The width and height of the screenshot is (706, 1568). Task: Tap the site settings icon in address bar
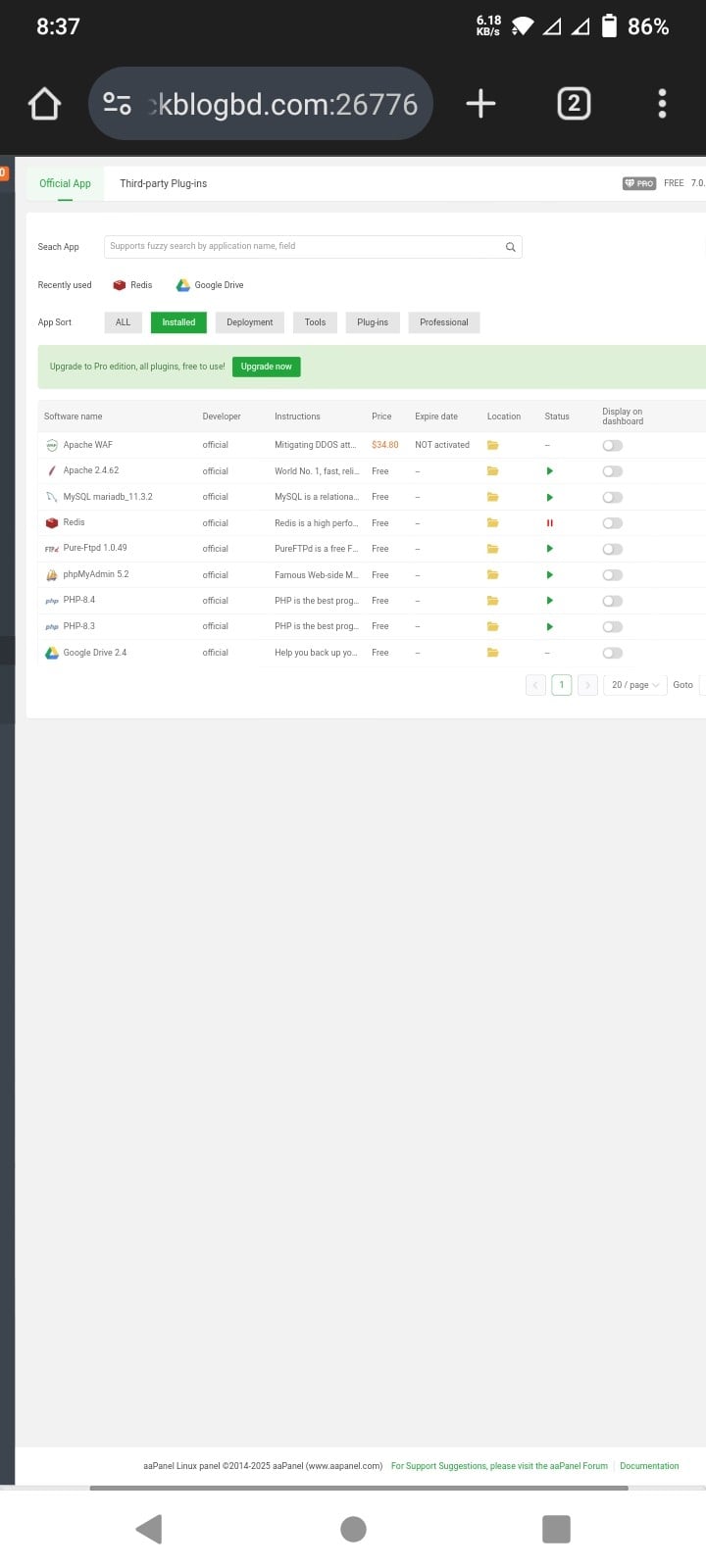click(118, 104)
